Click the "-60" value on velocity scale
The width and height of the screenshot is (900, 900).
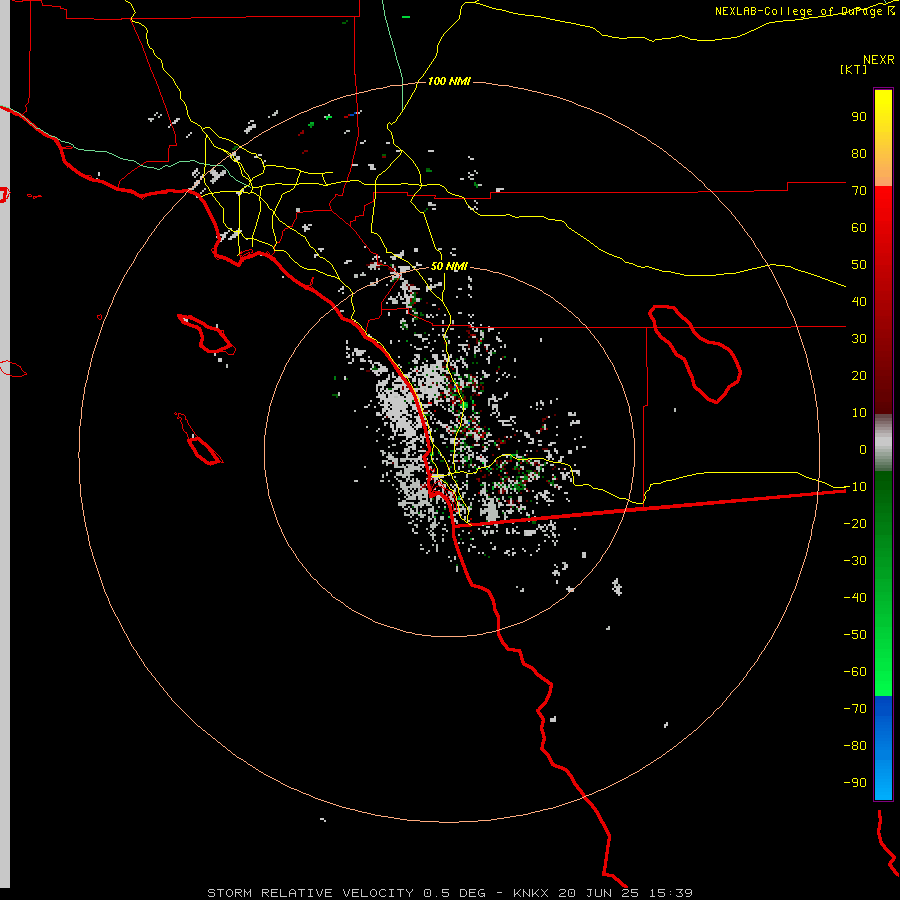(x=855, y=672)
